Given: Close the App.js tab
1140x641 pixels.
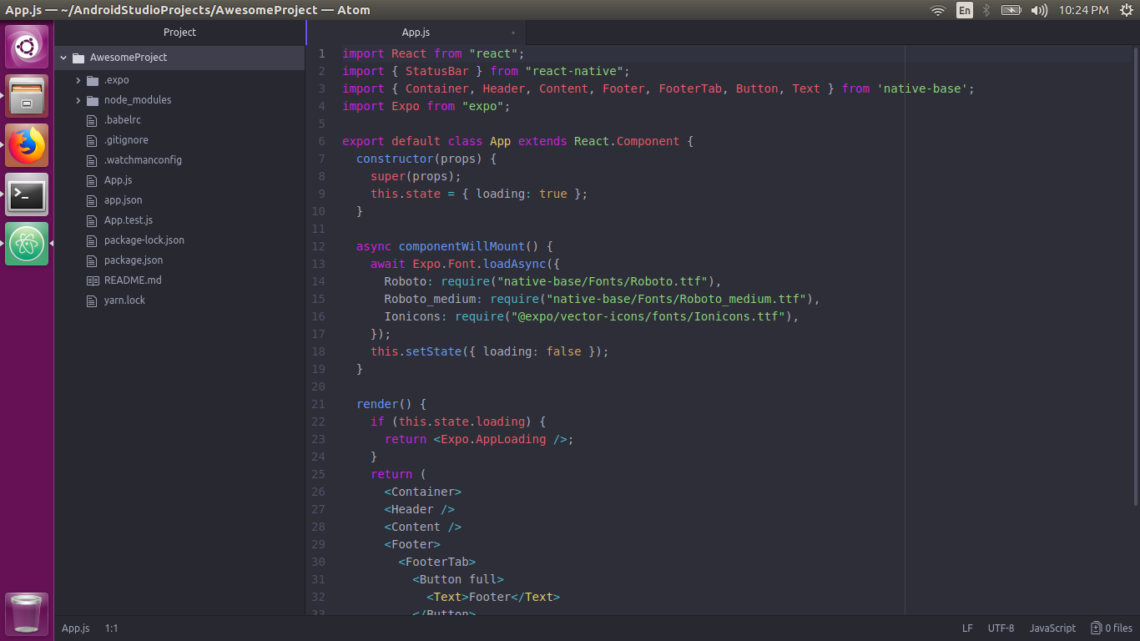Looking at the screenshot, I should click(x=513, y=32).
